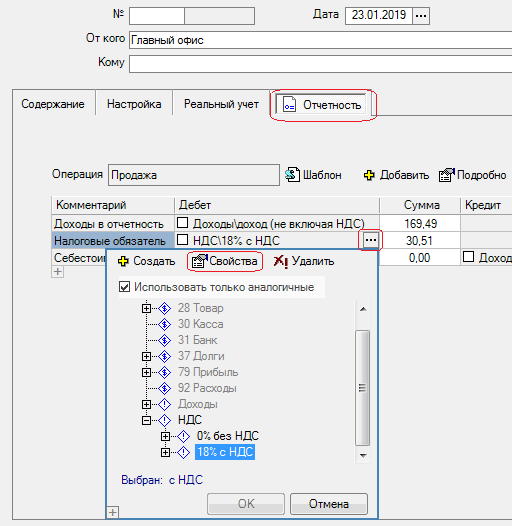
Task: Click the Отмена button
Action: (329, 504)
